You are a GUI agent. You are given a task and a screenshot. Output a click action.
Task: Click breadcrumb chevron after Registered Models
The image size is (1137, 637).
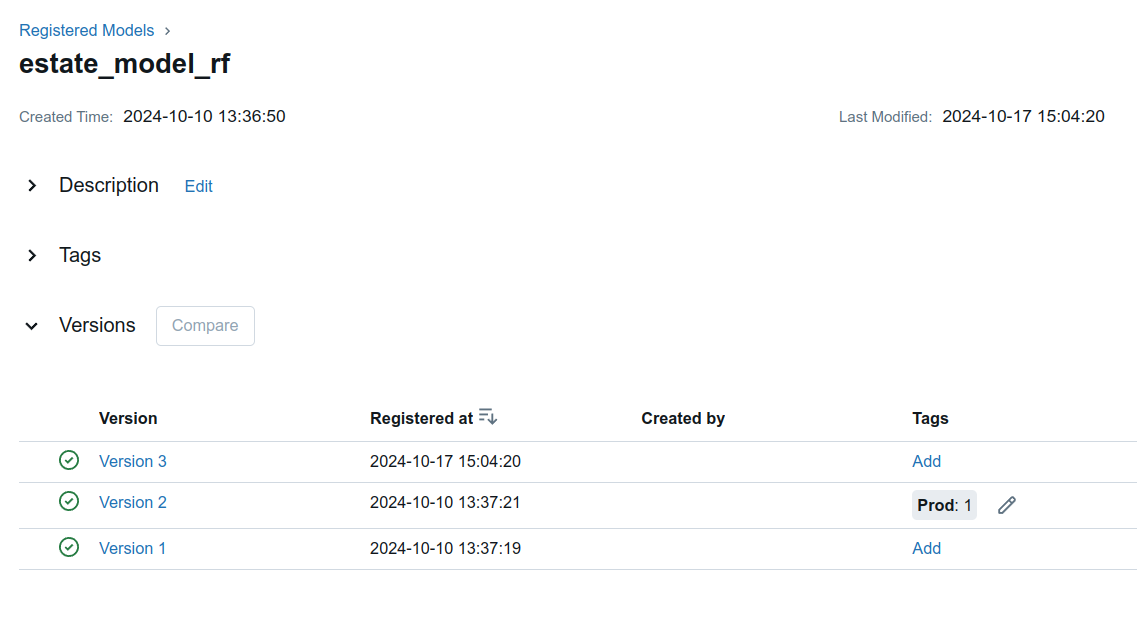(168, 31)
